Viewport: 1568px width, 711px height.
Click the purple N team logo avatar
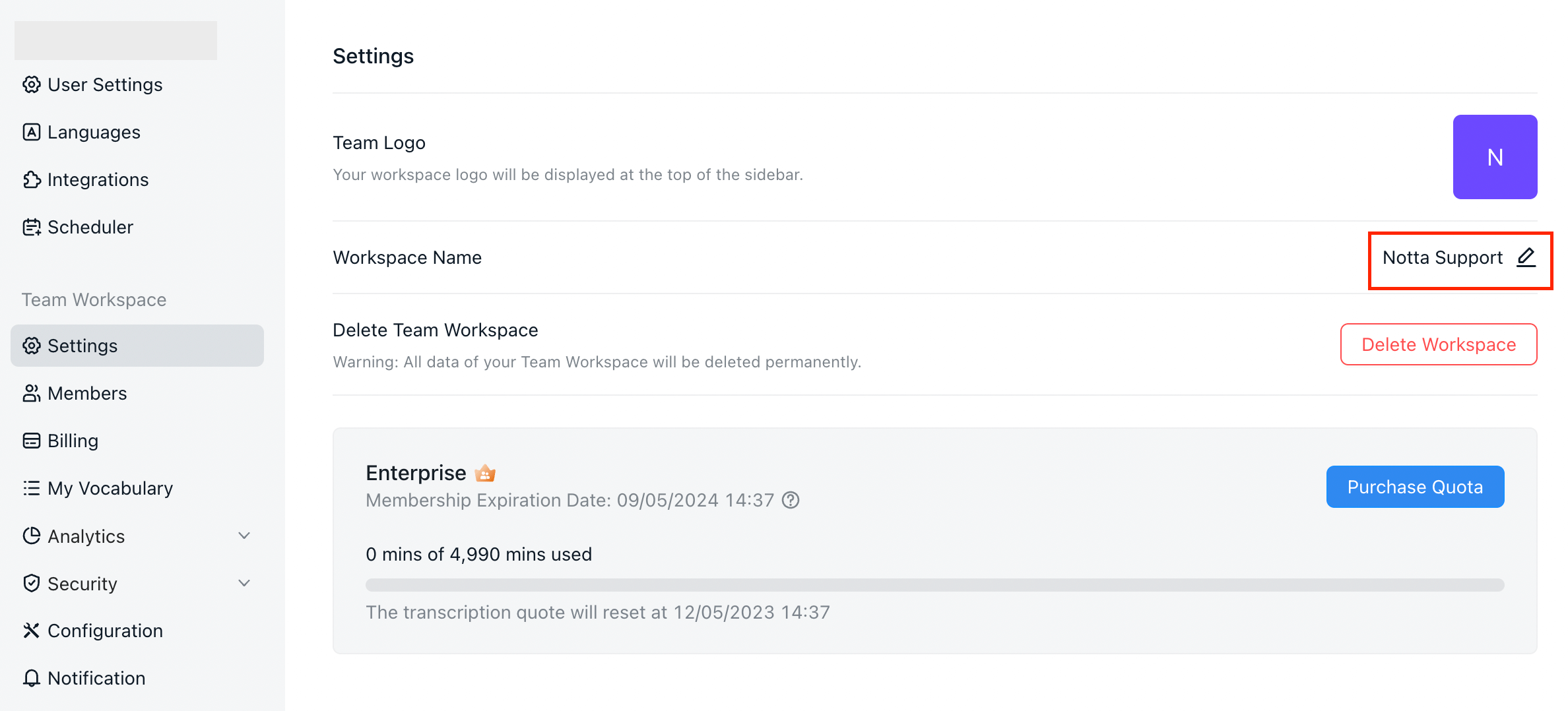[1495, 157]
